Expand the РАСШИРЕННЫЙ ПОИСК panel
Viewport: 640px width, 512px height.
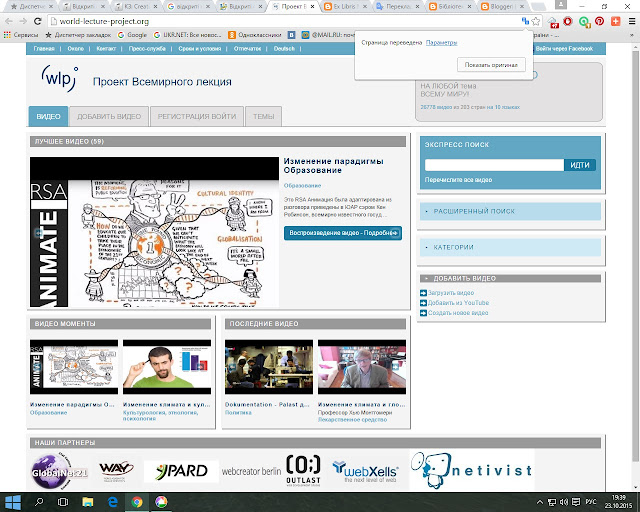coord(510,211)
